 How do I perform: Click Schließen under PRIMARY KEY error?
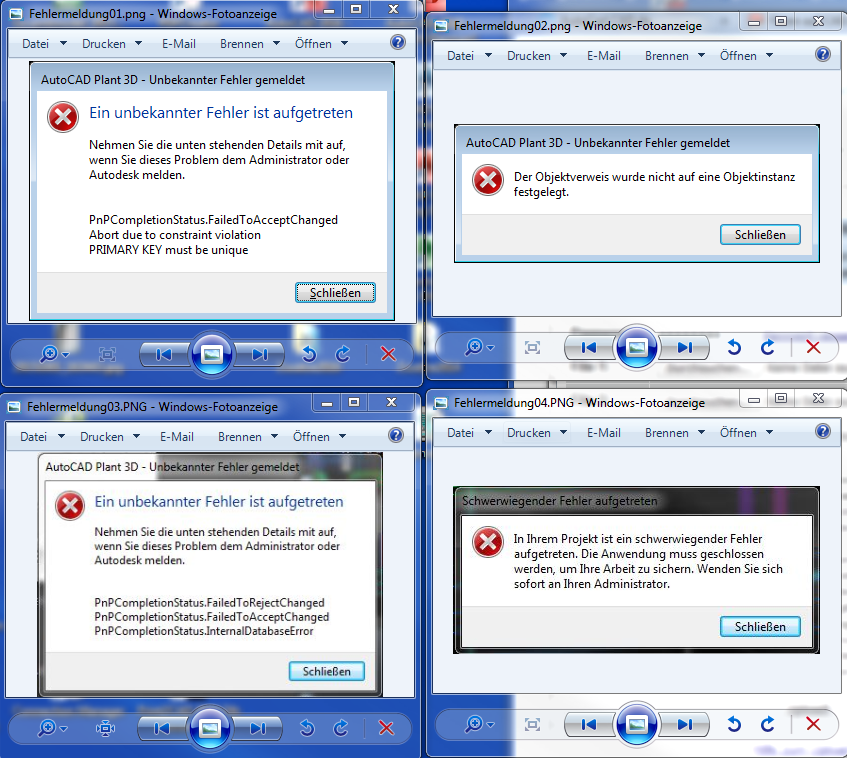click(335, 293)
